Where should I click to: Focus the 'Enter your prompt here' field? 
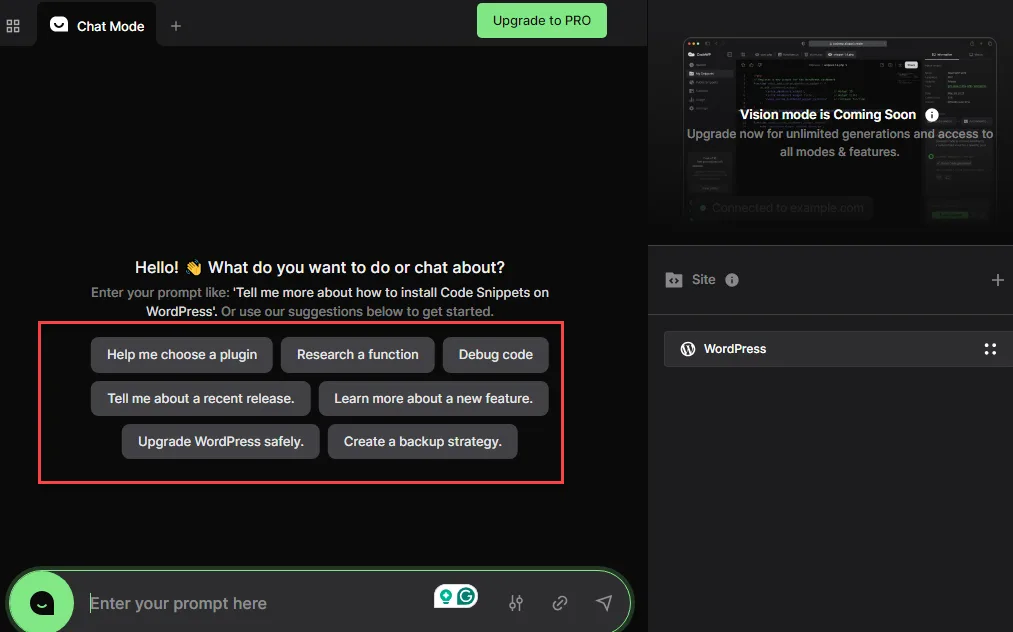click(258, 603)
